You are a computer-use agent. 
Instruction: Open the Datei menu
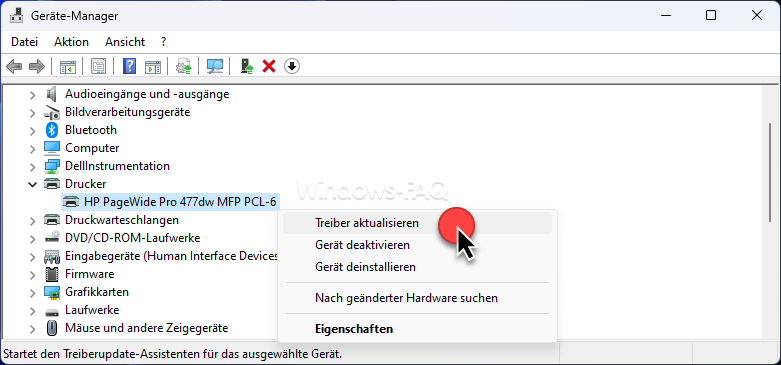[24, 42]
